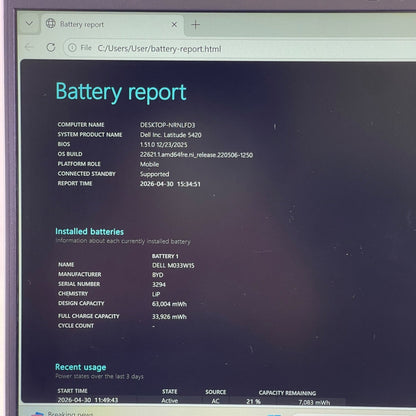
Task: Click the Battery report page heading
Action: pos(121,92)
